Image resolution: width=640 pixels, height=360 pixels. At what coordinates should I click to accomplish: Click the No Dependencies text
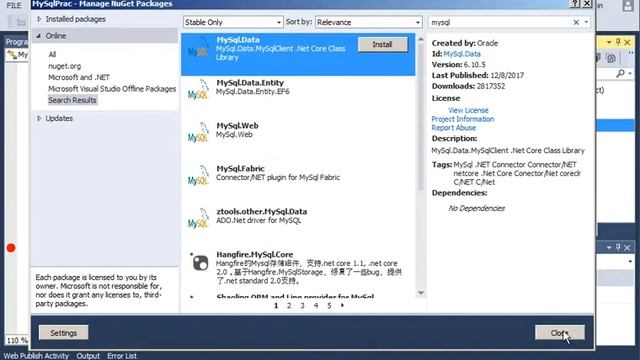tap(476, 208)
